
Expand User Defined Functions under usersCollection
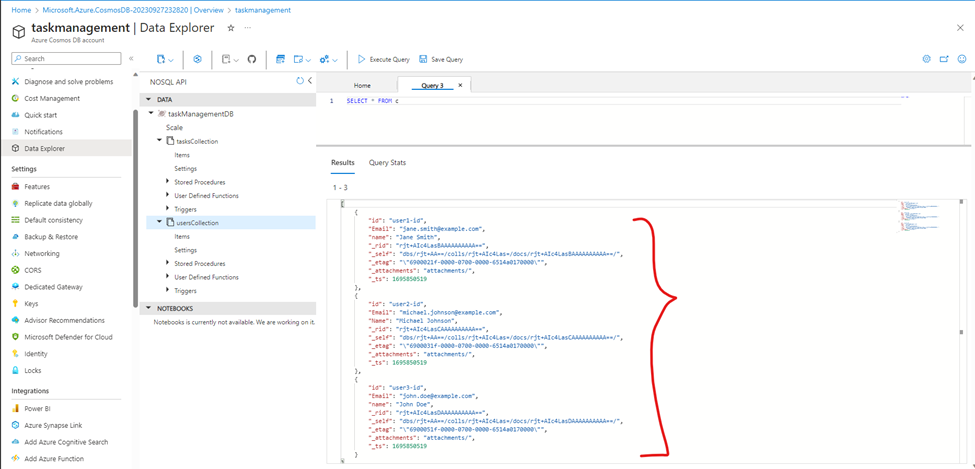pyautogui.click(x=168, y=277)
